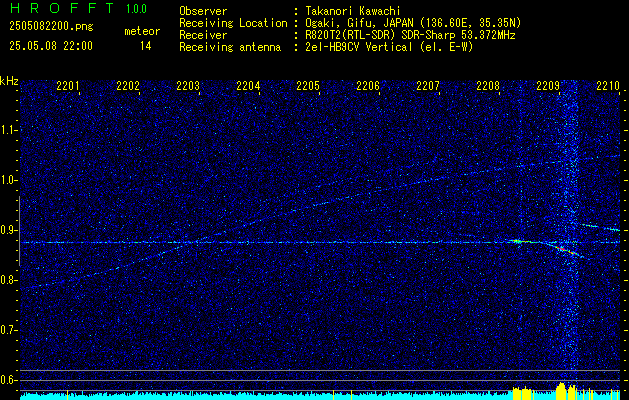
Task: Click time marker 2201
Action: click(68, 85)
